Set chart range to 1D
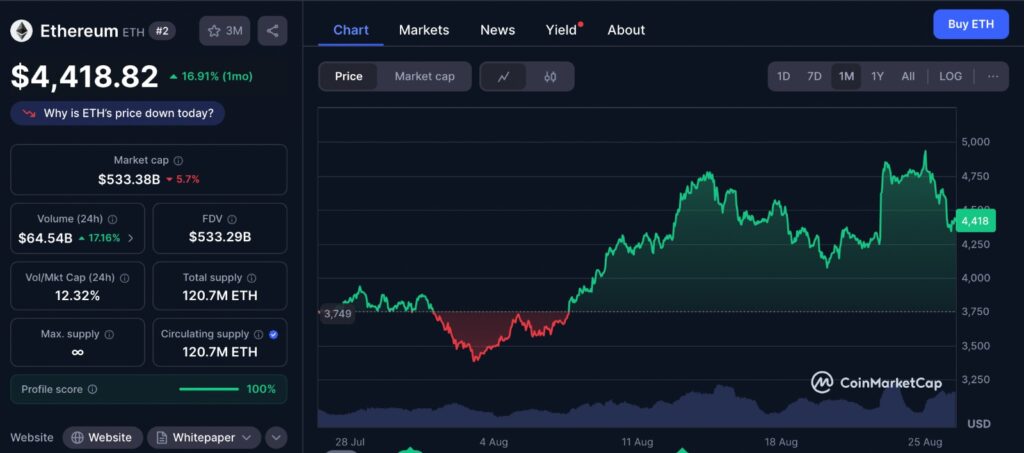 click(783, 76)
